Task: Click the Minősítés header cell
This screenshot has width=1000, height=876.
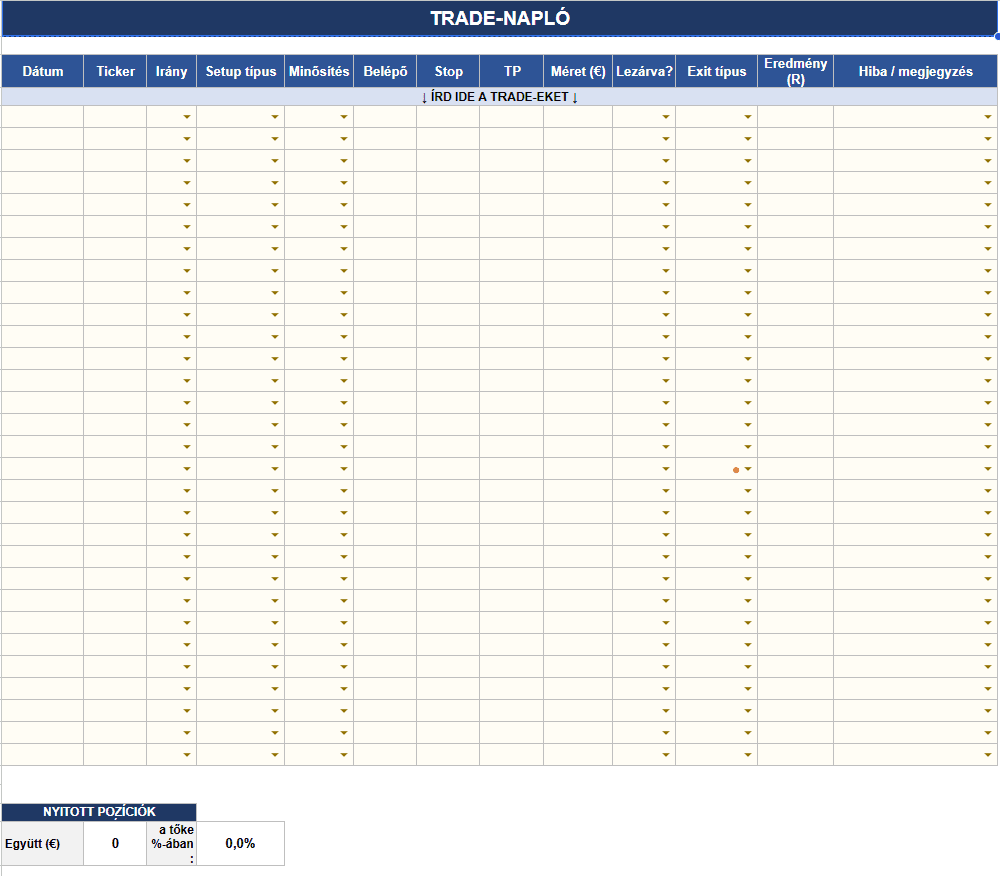Action: 319,71
